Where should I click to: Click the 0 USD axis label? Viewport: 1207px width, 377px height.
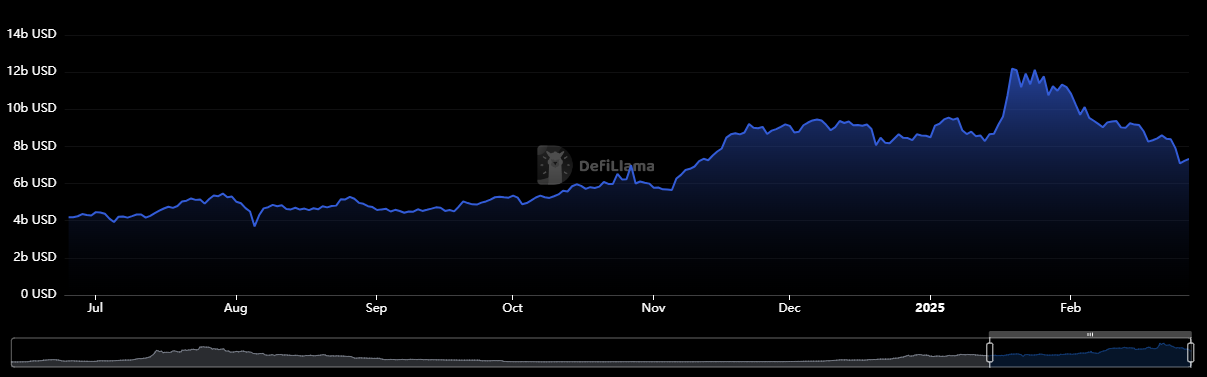pos(38,294)
